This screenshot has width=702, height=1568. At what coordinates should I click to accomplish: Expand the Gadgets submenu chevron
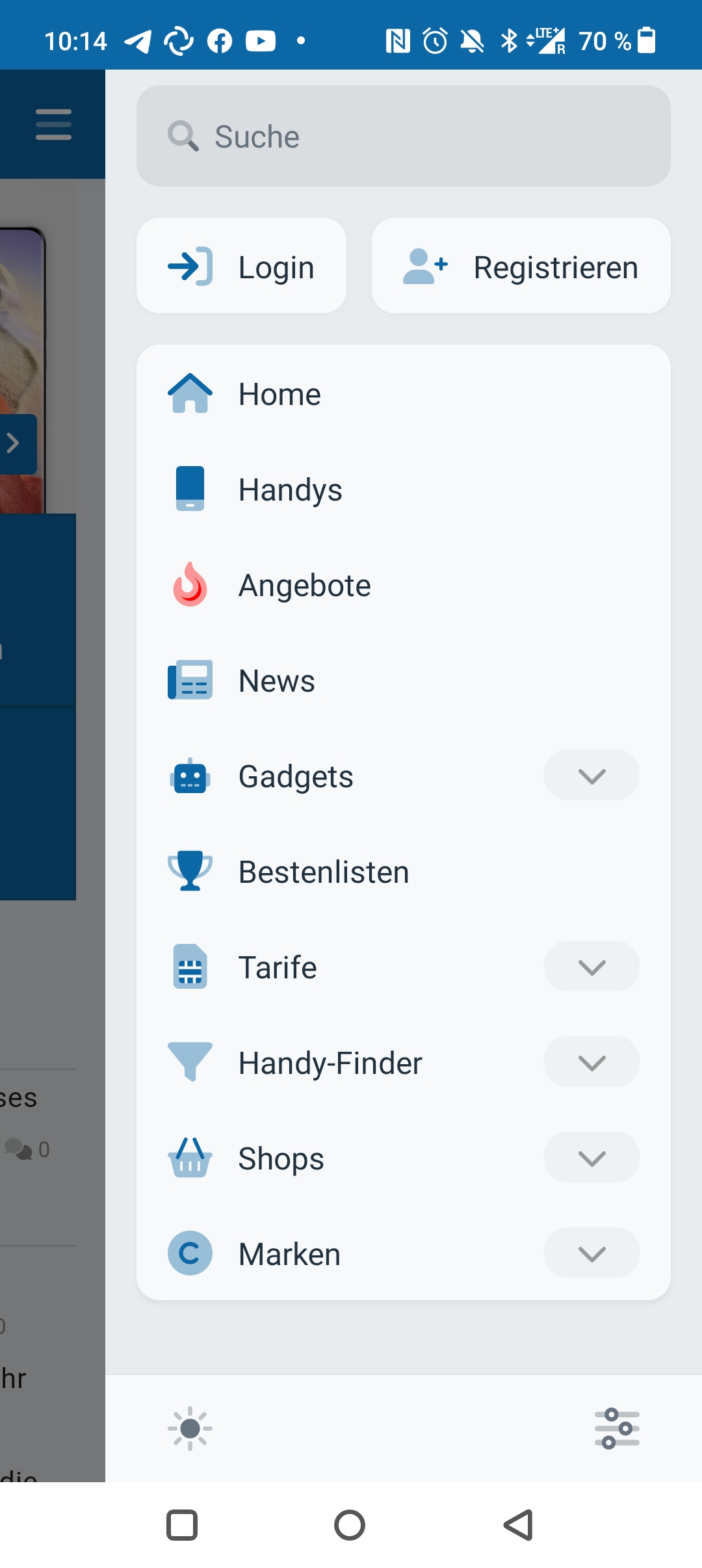click(x=591, y=775)
